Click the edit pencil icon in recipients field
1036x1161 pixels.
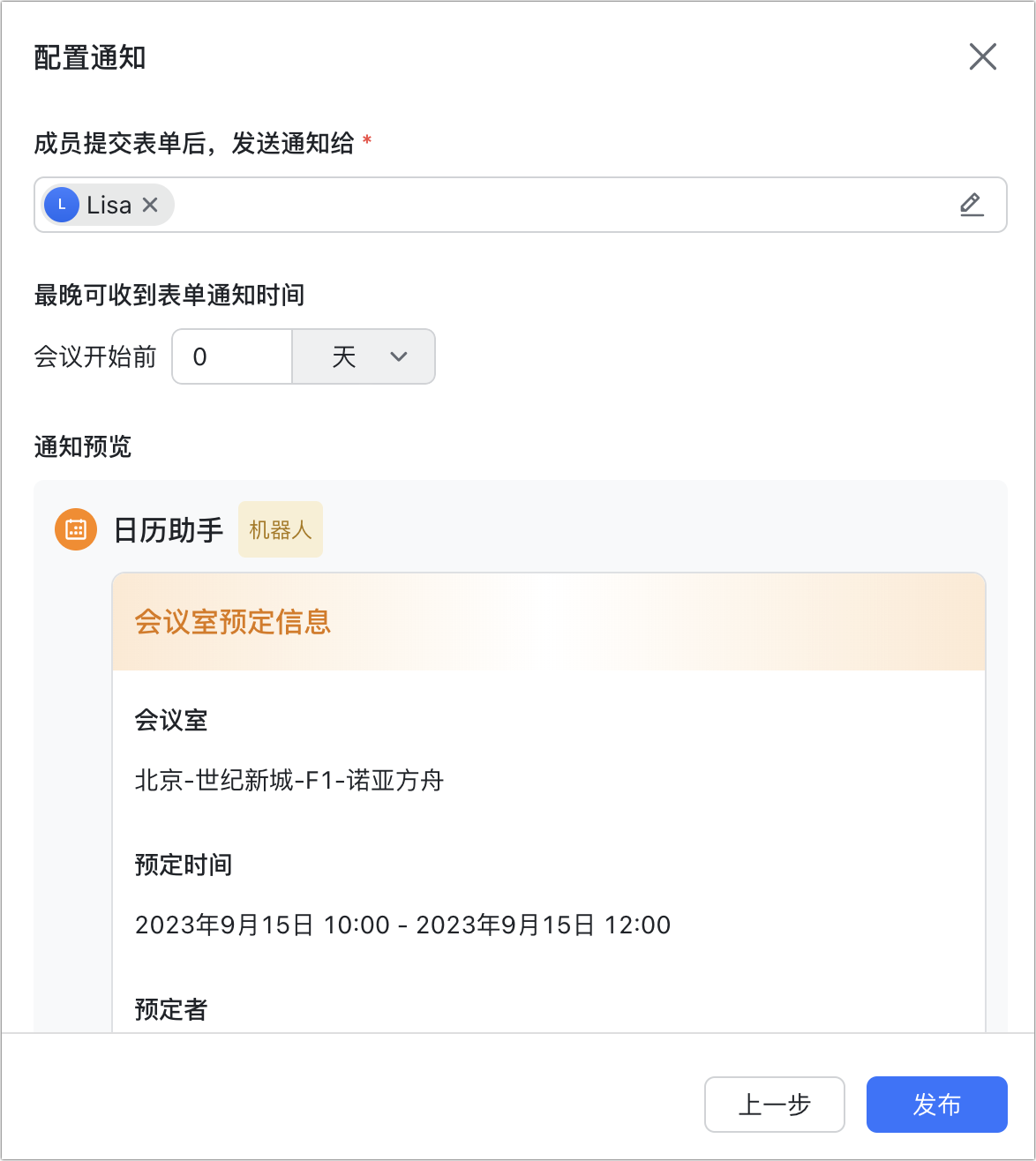972,205
